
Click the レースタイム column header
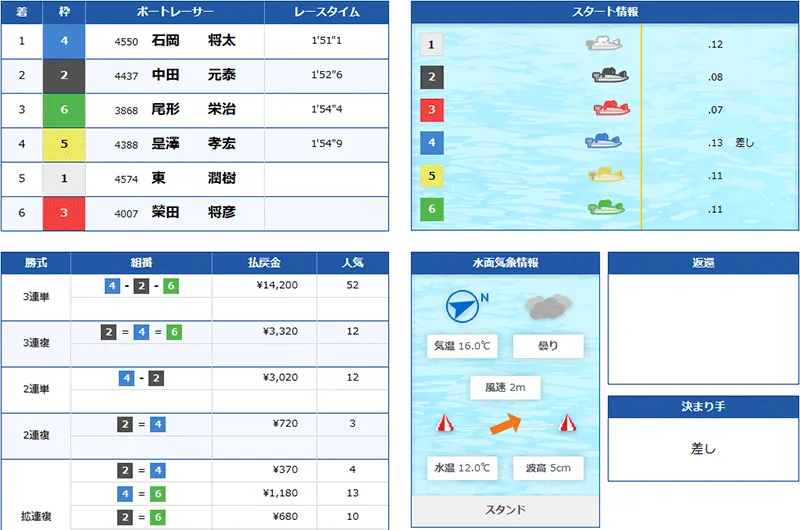click(327, 12)
